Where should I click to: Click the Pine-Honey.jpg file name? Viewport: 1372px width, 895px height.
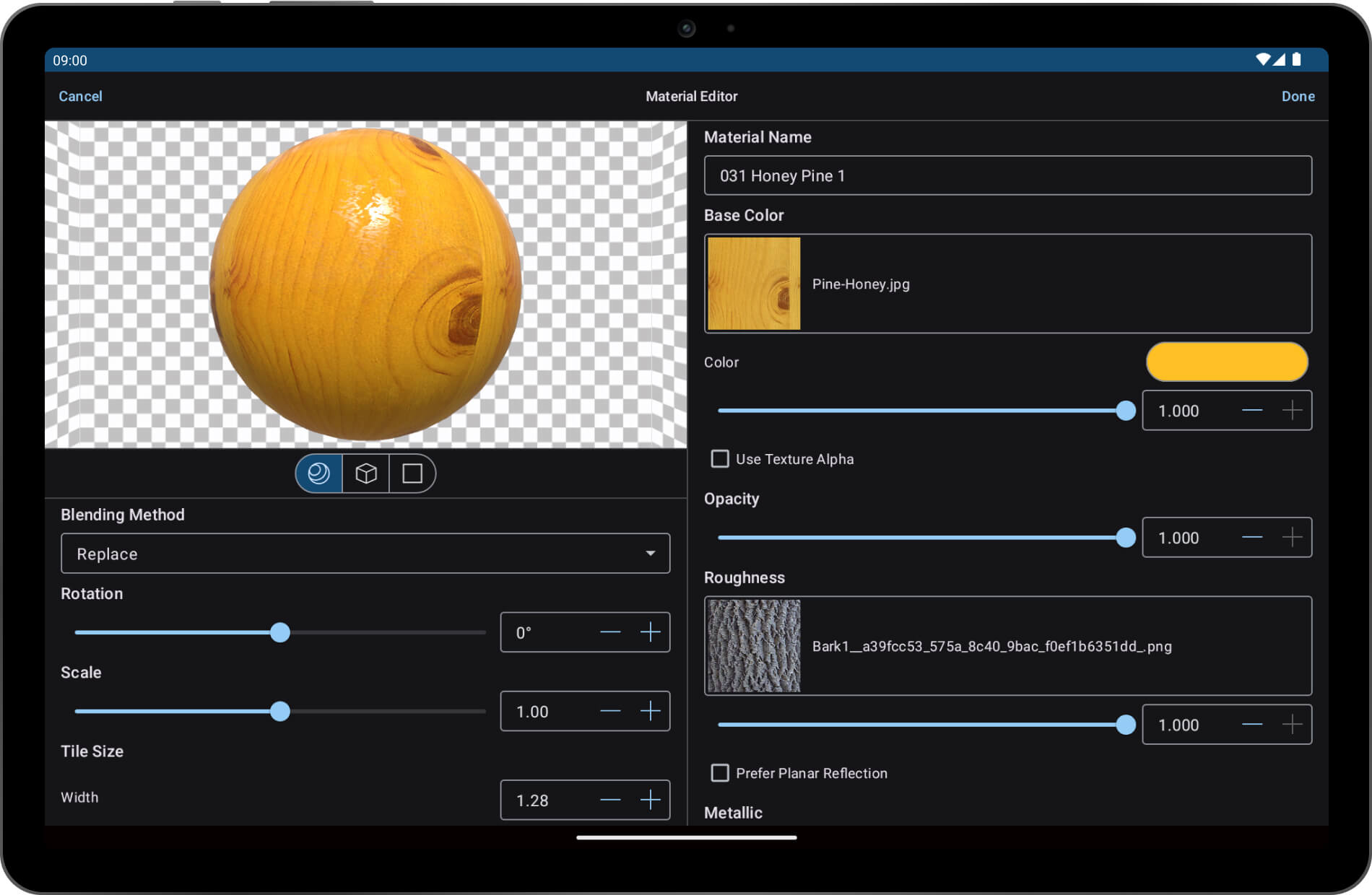(861, 284)
